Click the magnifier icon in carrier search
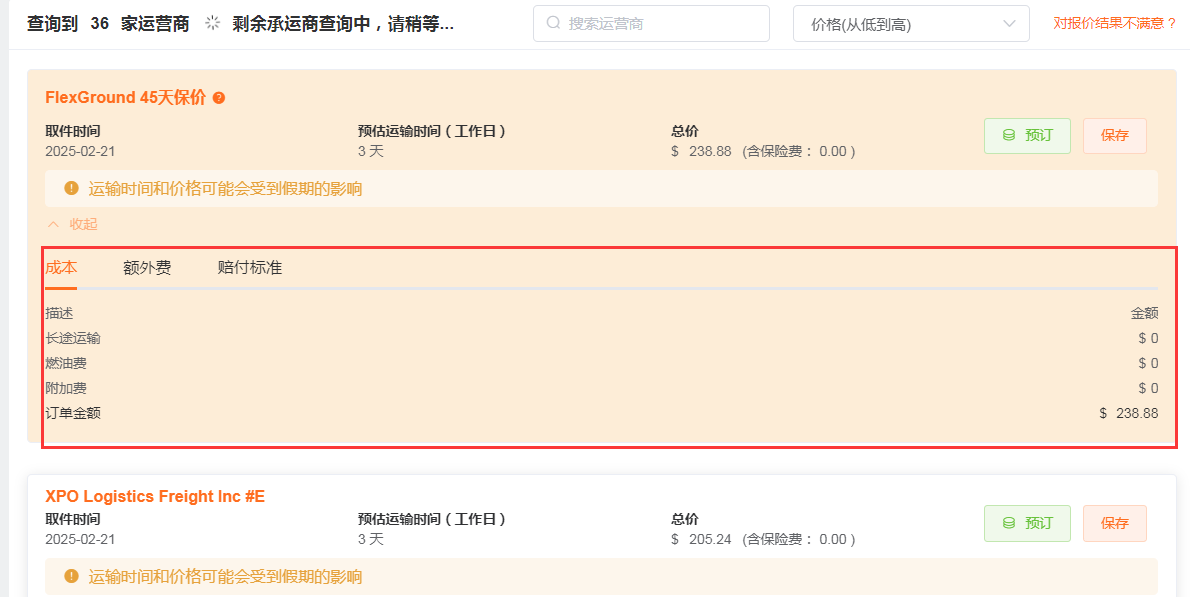The width and height of the screenshot is (1190, 597). [553, 24]
